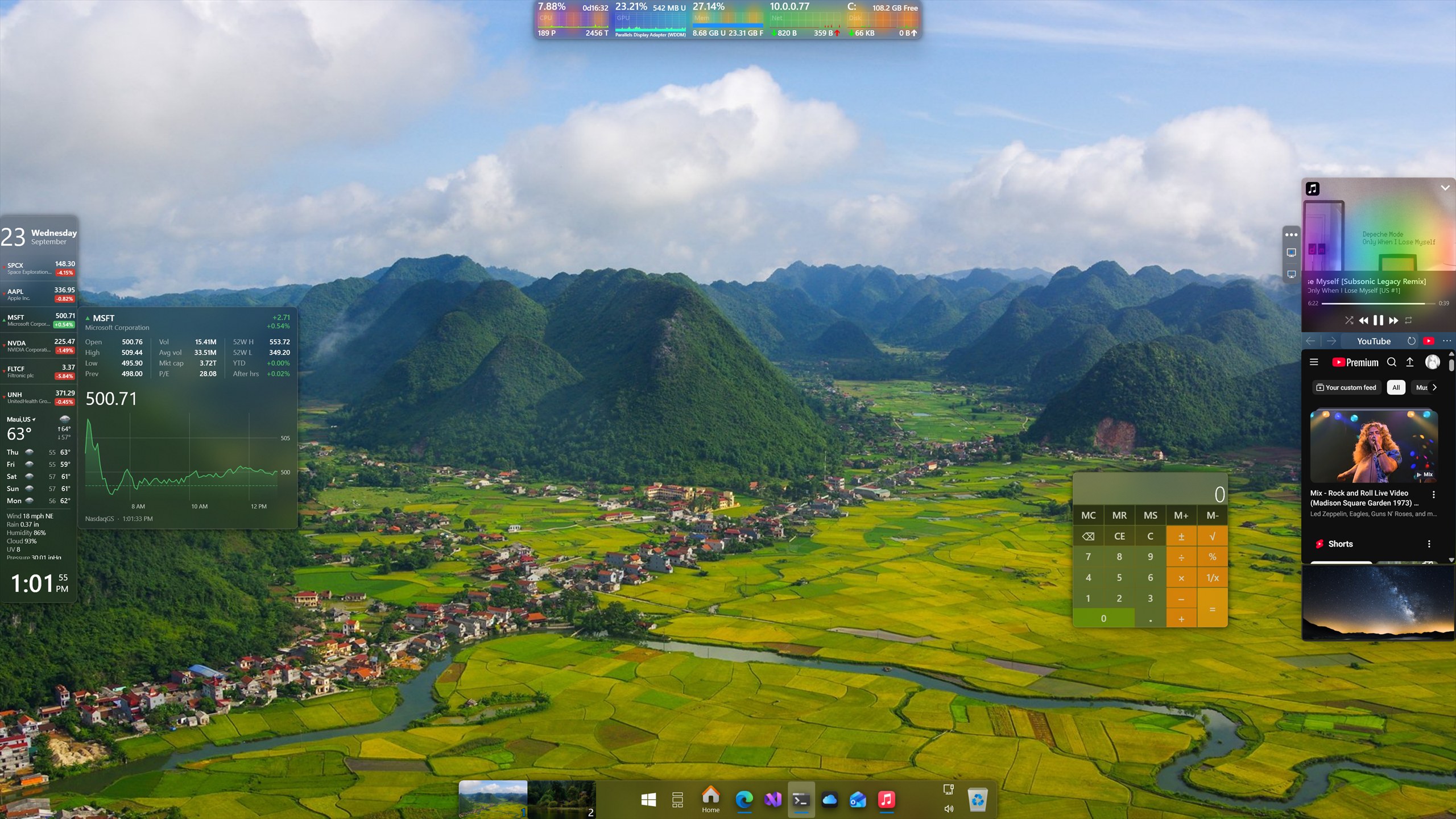Viewport: 1456px width, 819px height.
Task: Skip to next track in music widget
Action: pyautogui.click(x=1393, y=321)
